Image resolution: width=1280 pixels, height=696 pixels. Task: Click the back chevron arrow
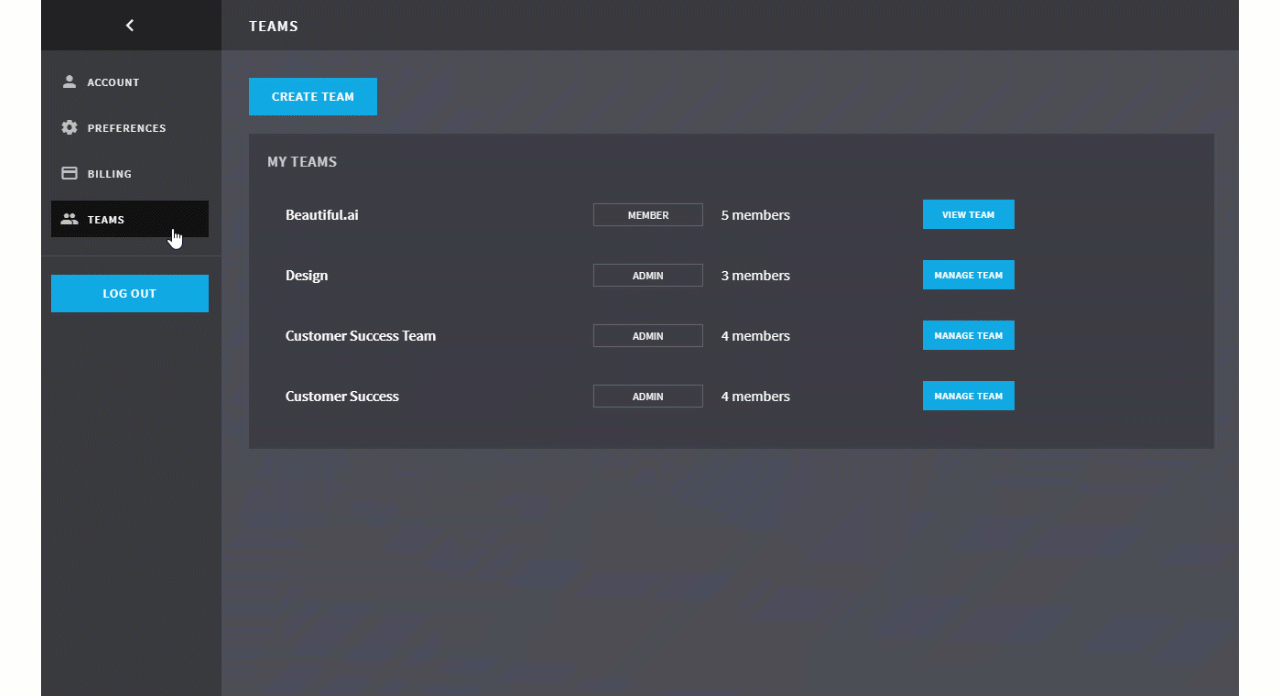129,26
